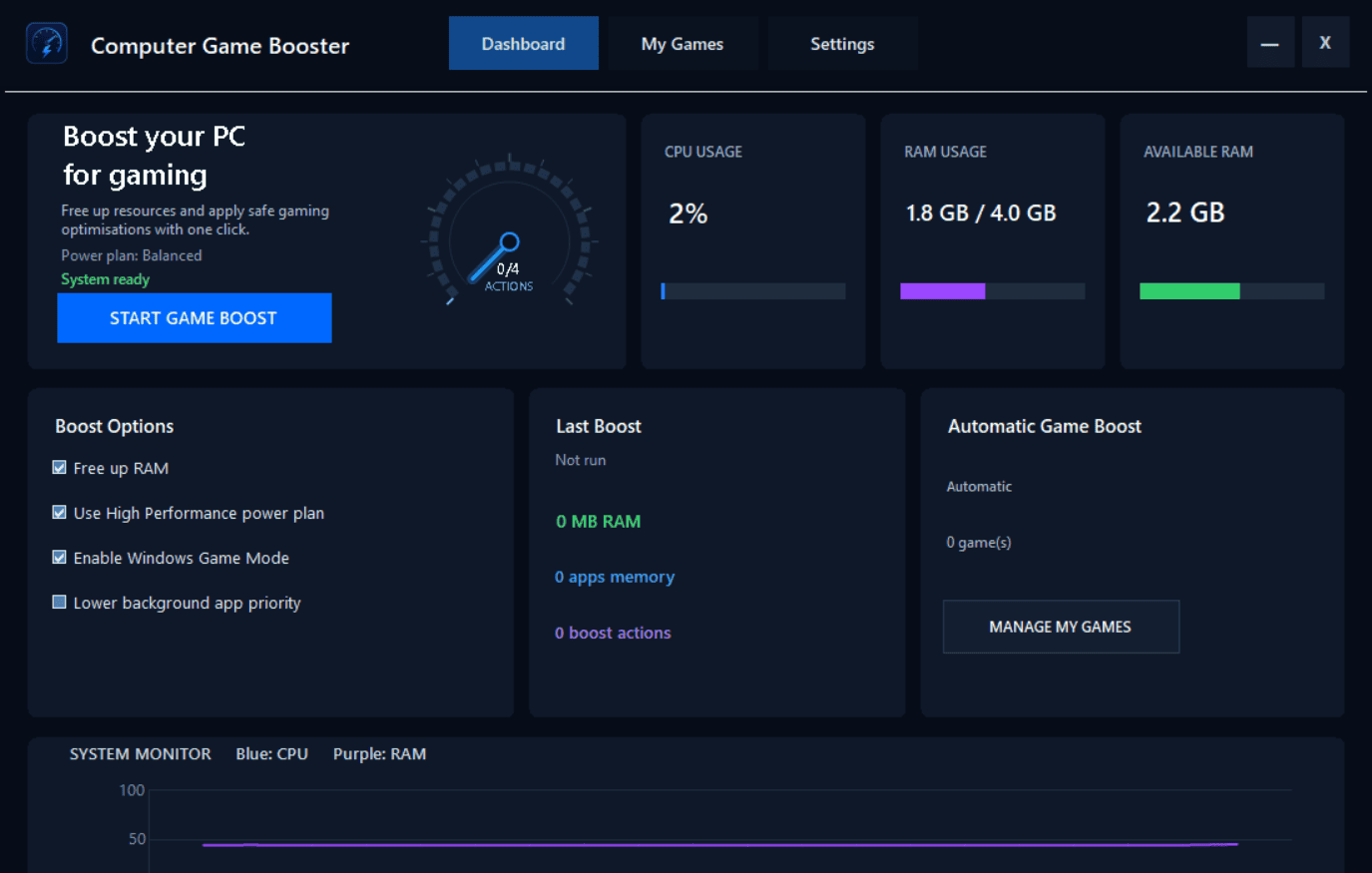
Task: Click the 50 axis label on the chart
Action: point(138,839)
